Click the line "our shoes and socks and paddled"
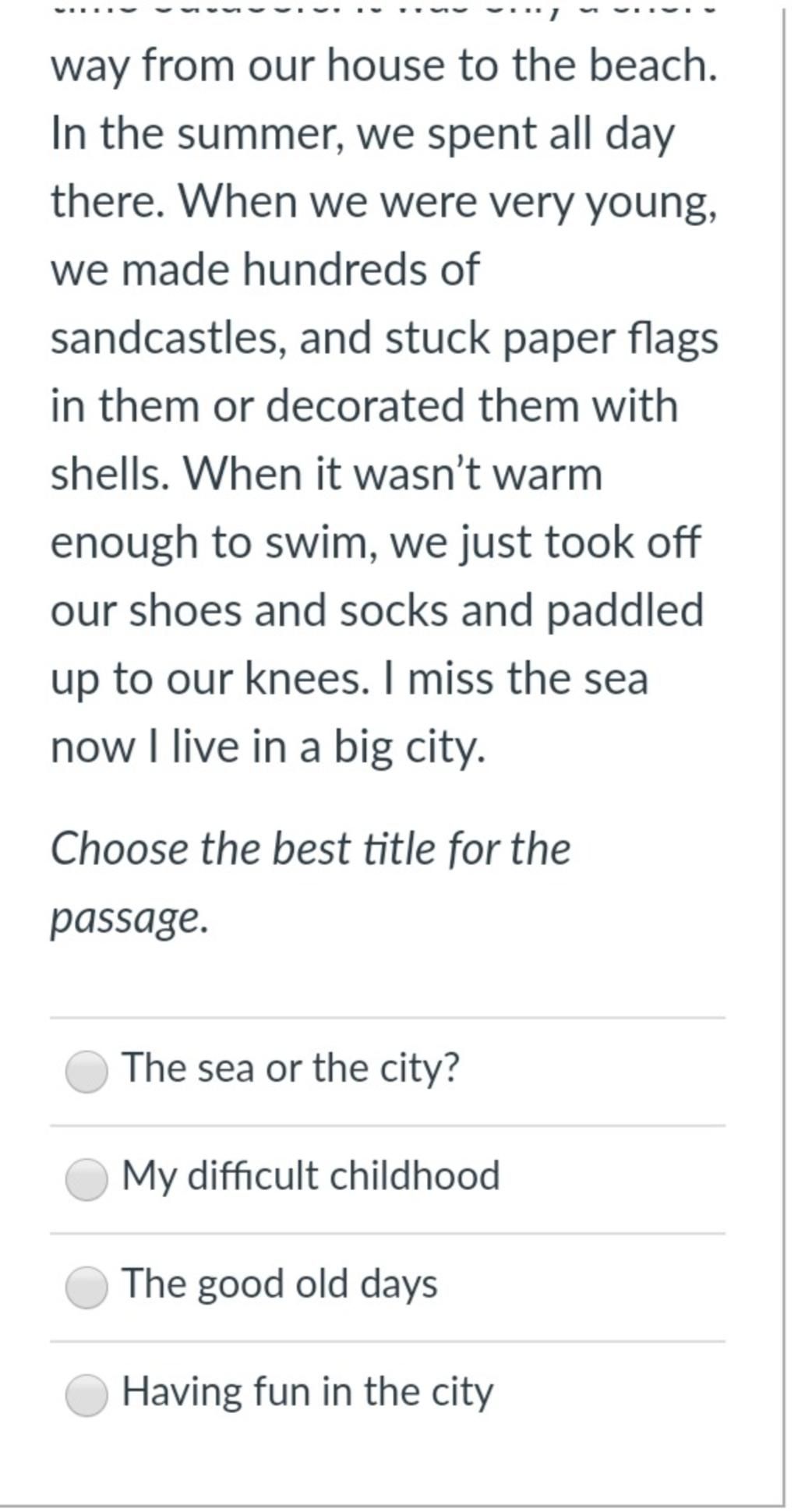798x1512 pixels. click(377, 610)
